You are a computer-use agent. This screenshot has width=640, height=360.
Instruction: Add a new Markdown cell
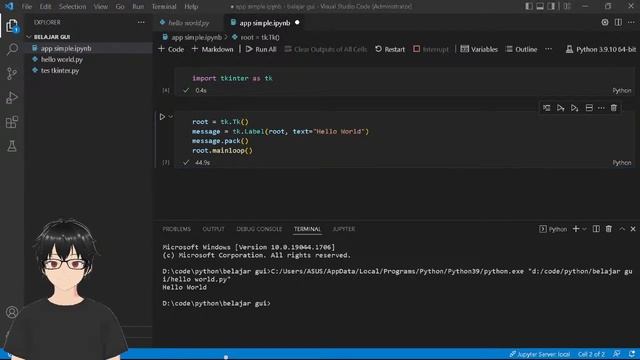[212, 49]
